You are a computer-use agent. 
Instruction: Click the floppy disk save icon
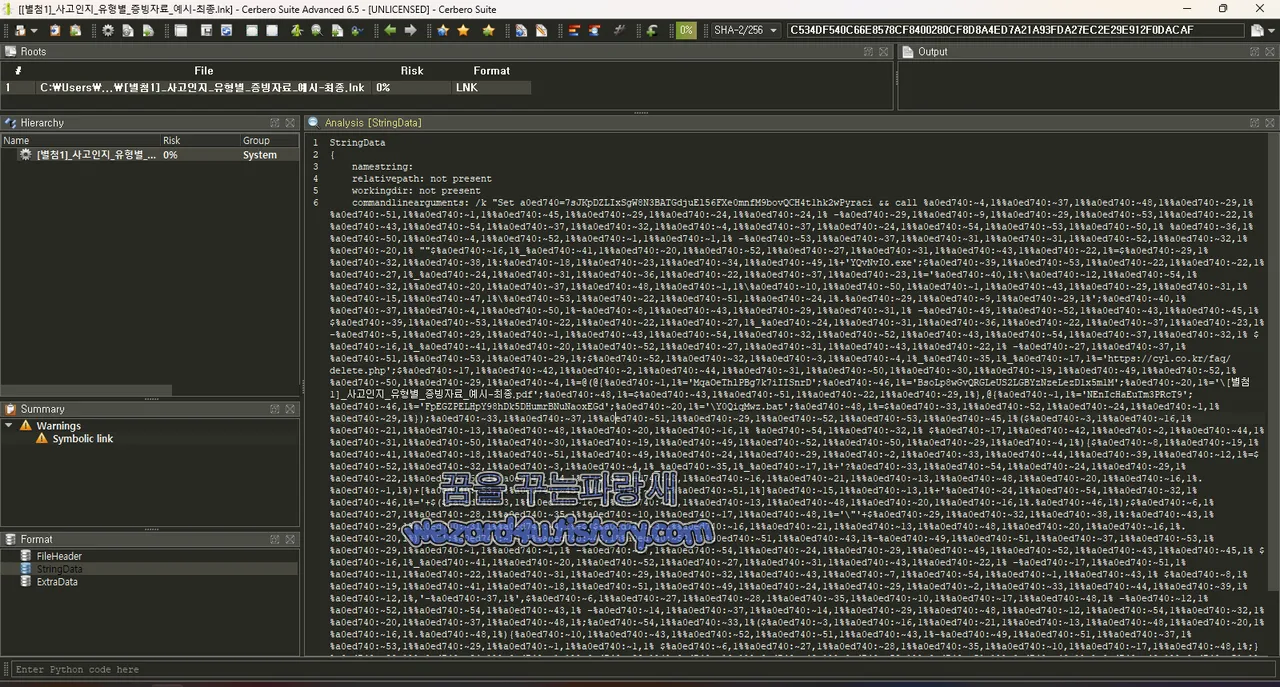(x=206, y=31)
